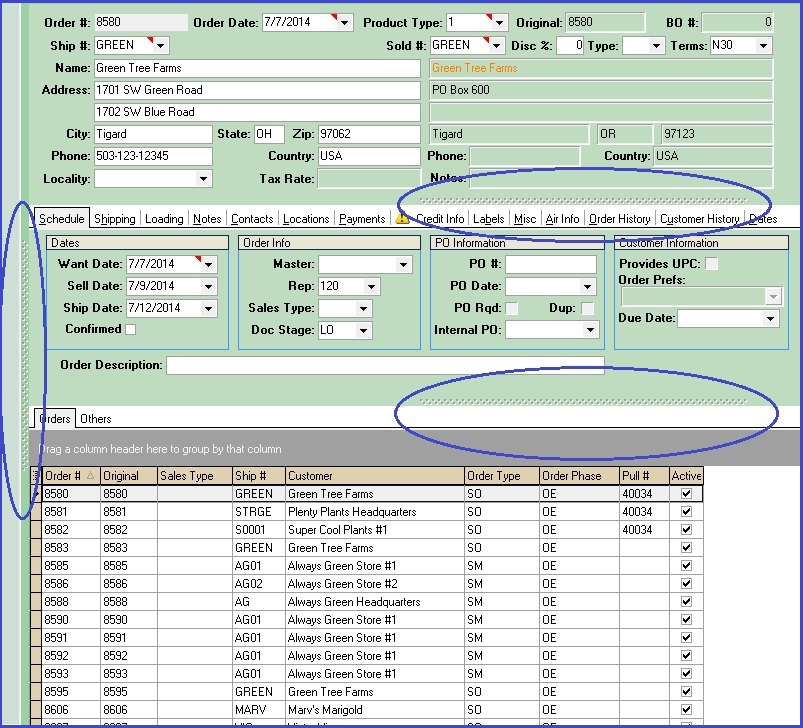Image resolution: width=803 pixels, height=728 pixels.
Task: Open the Sell Date dropdown
Action: click(x=208, y=286)
